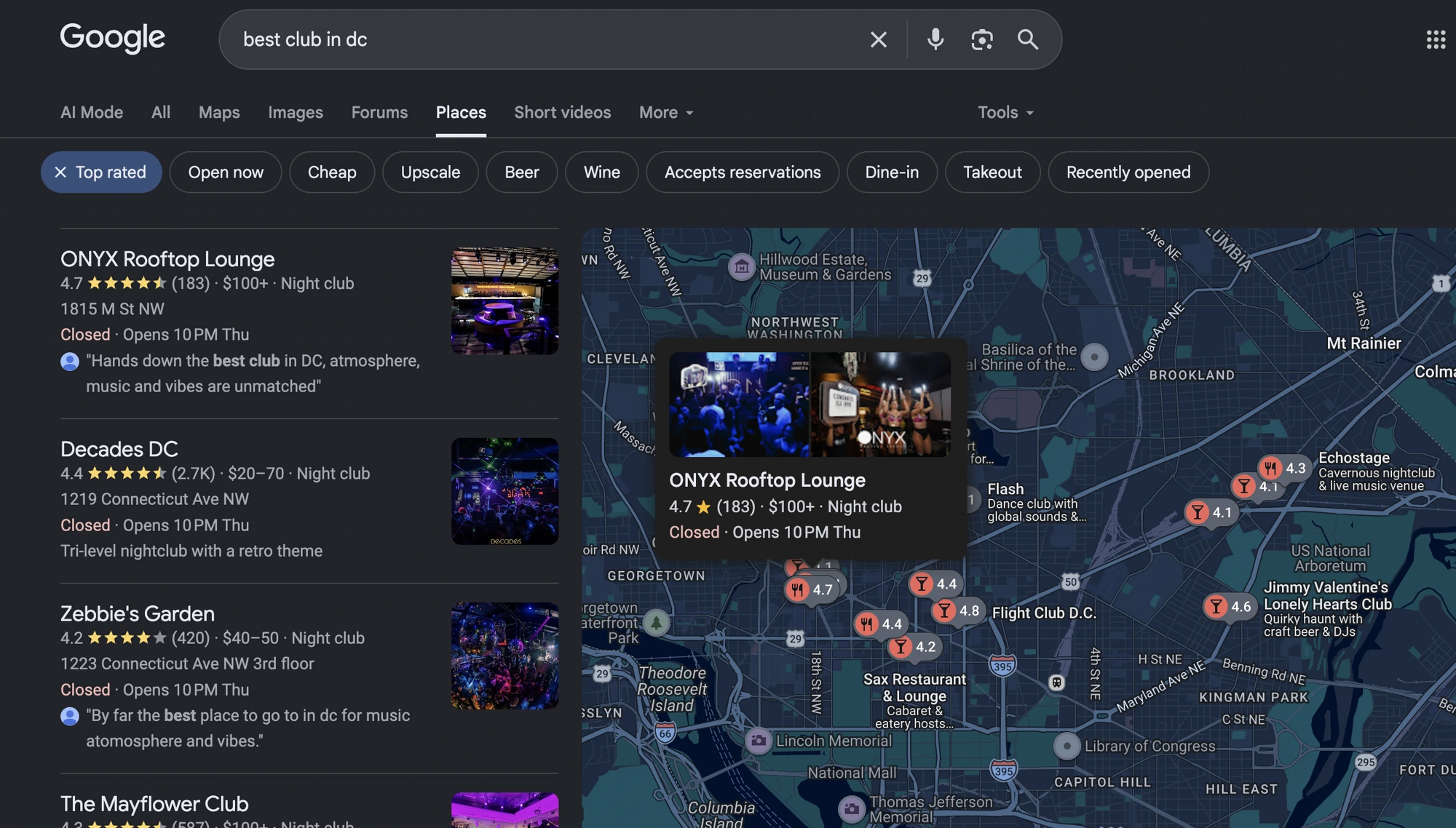Image resolution: width=1456 pixels, height=828 pixels.
Task: Open Google Lens image search icon
Action: 982,39
